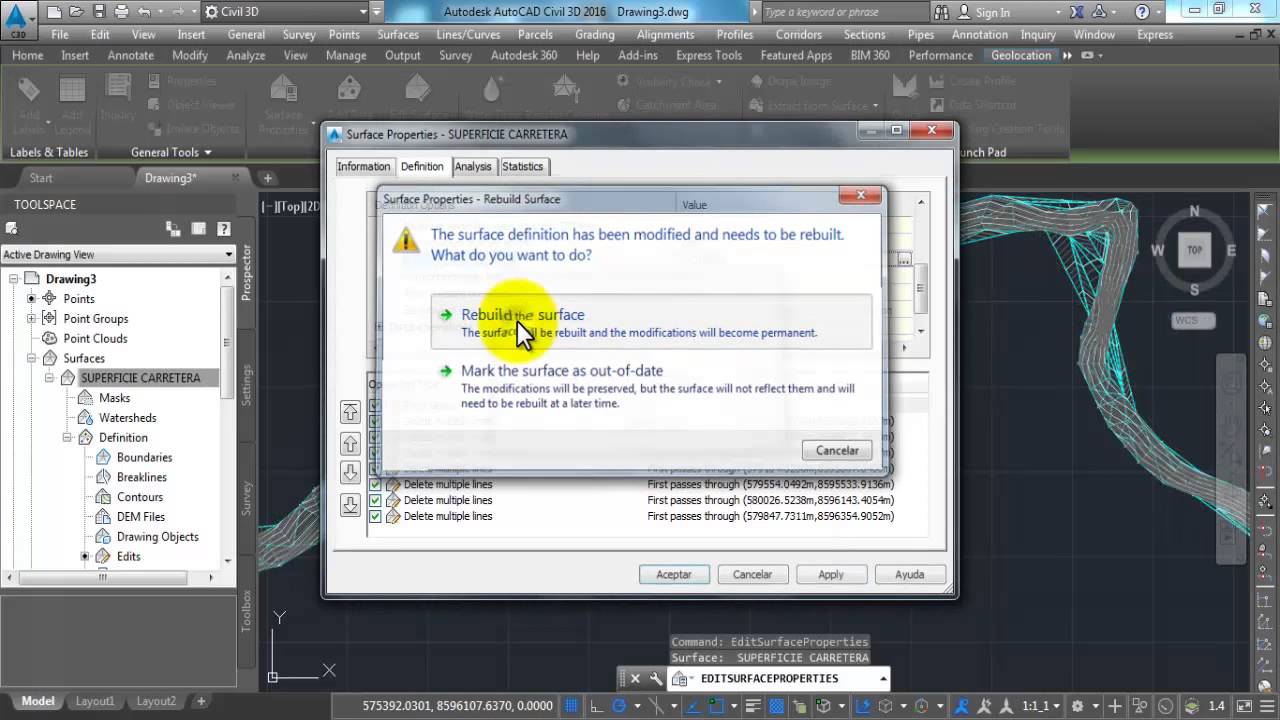
Task: Expand the Point Groups tree node
Action: coord(31,319)
